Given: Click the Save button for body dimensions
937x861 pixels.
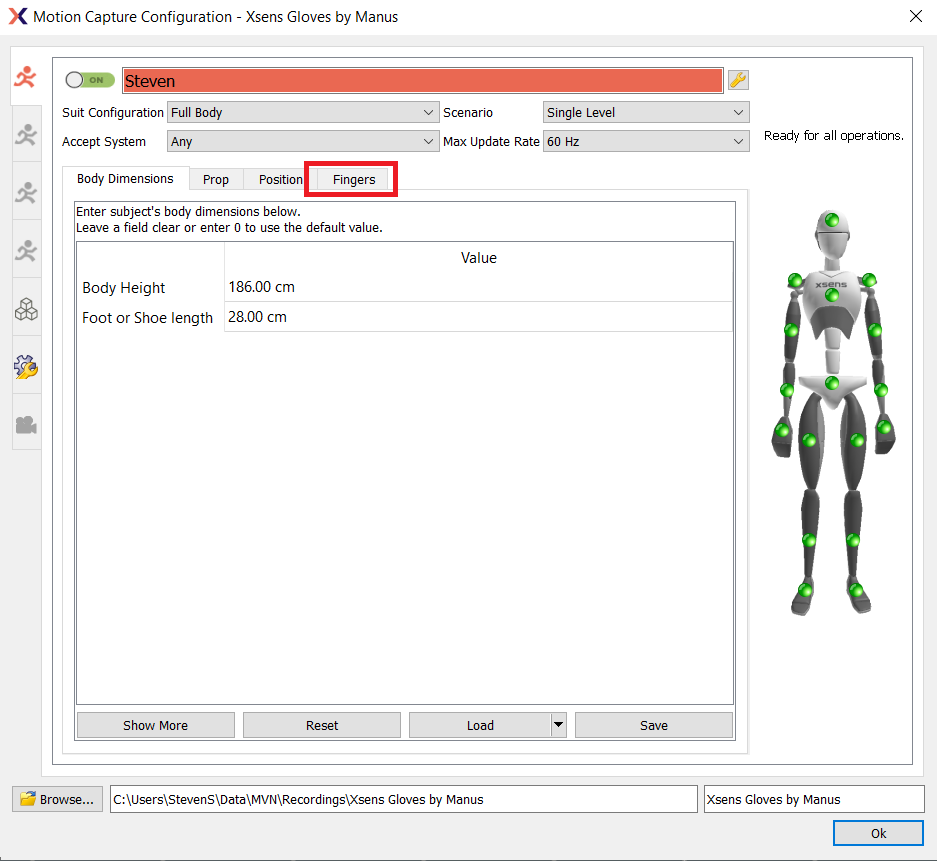Looking at the screenshot, I should tap(653, 725).
